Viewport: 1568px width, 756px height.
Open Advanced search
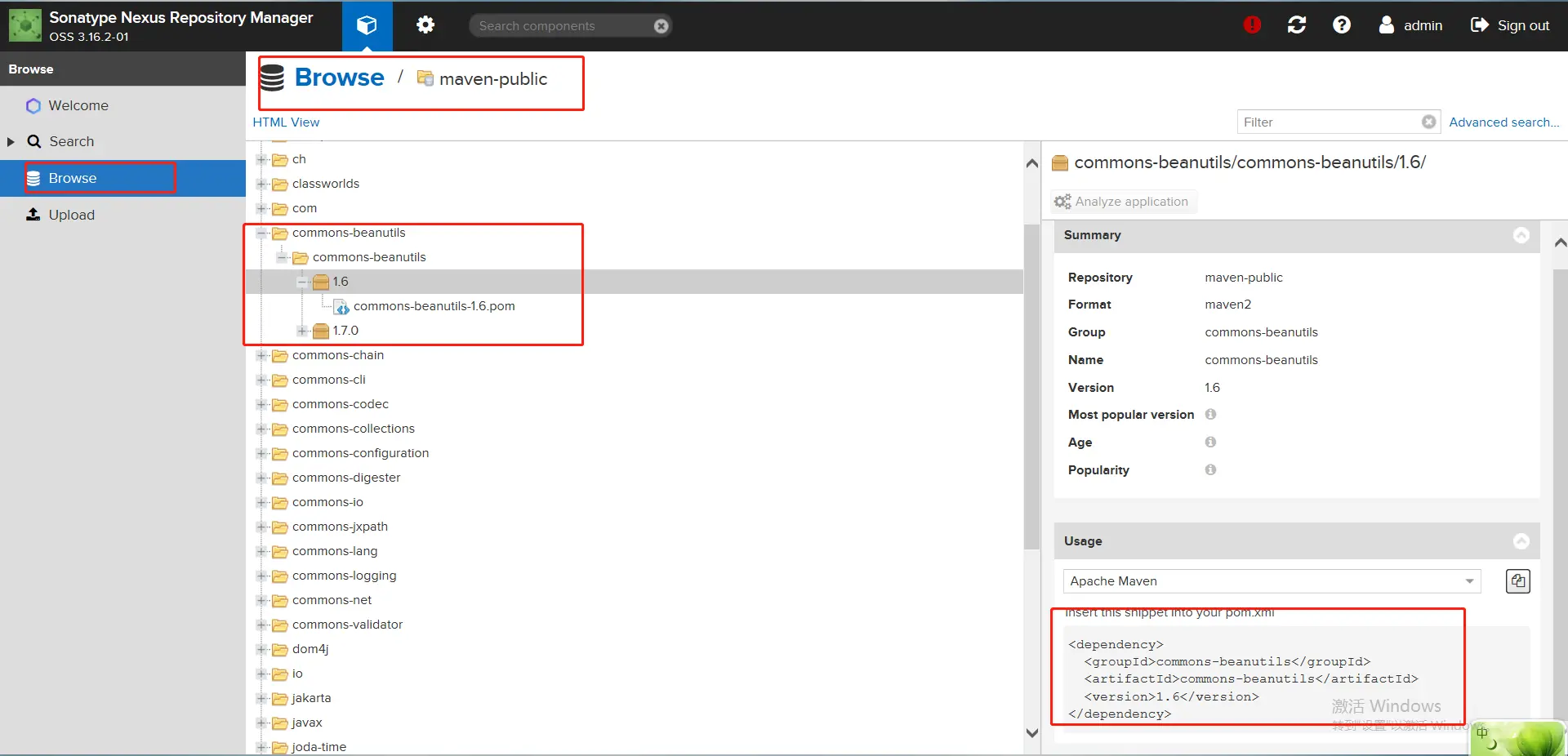click(x=1504, y=122)
